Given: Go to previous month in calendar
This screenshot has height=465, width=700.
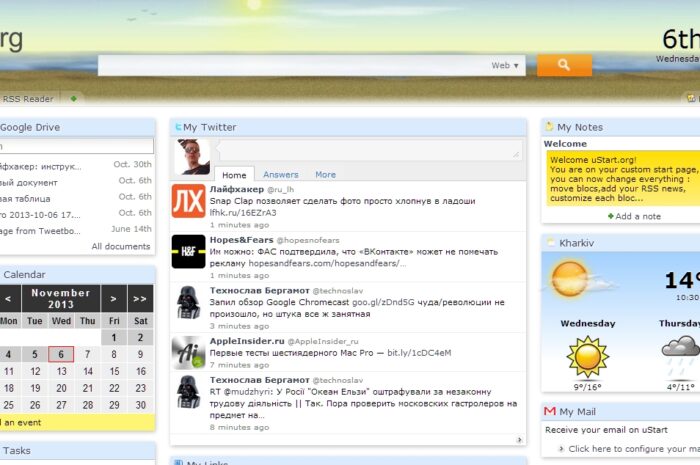Looking at the screenshot, I should (x=7, y=298).
